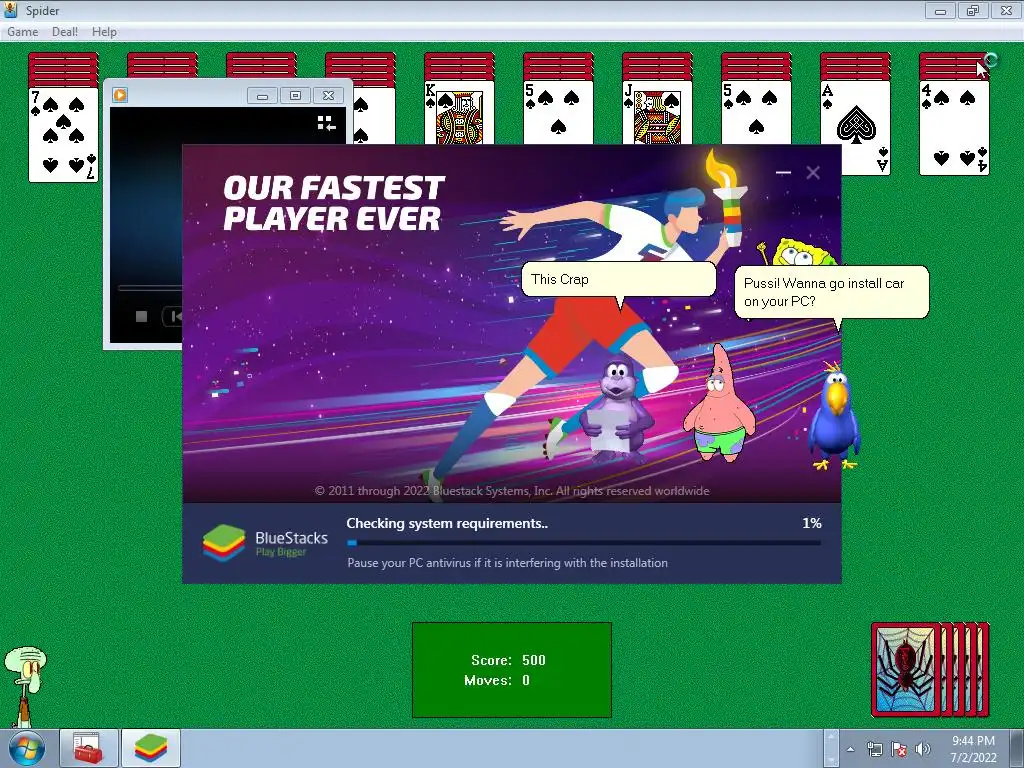Close the BlueStacks installer window
Image resolution: width=1024 pixels, height=768 pixels.
(x=813, y=172)
